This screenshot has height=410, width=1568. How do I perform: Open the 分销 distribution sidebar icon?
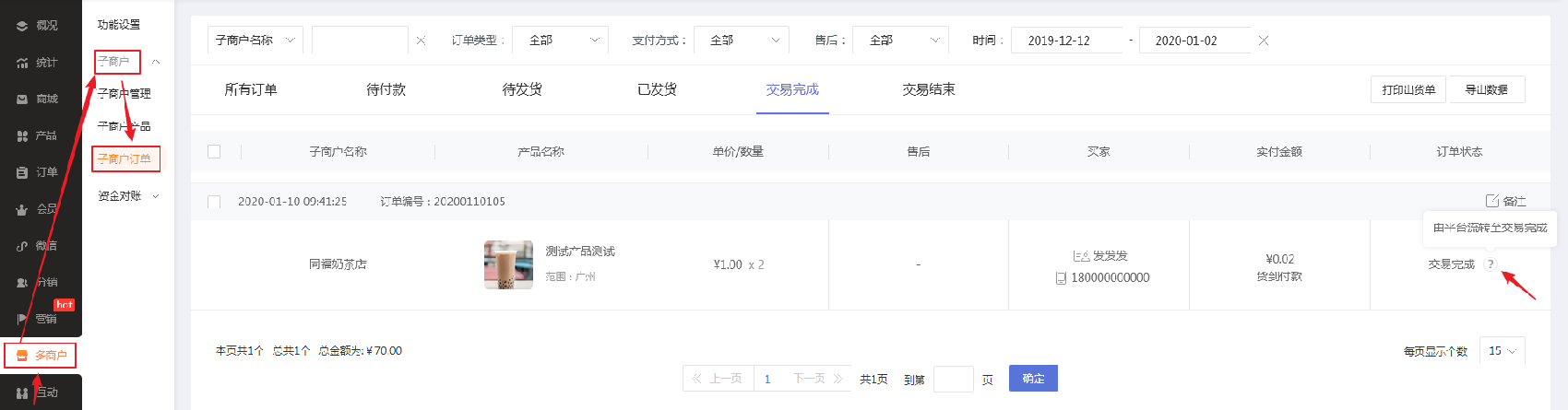click(x=22, y=282)
